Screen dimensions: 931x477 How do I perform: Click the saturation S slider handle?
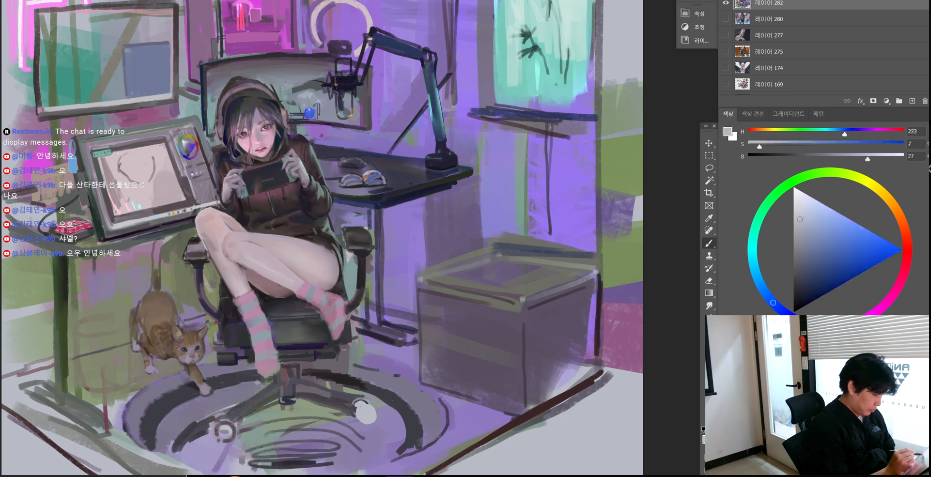click(x=759, y=147)
